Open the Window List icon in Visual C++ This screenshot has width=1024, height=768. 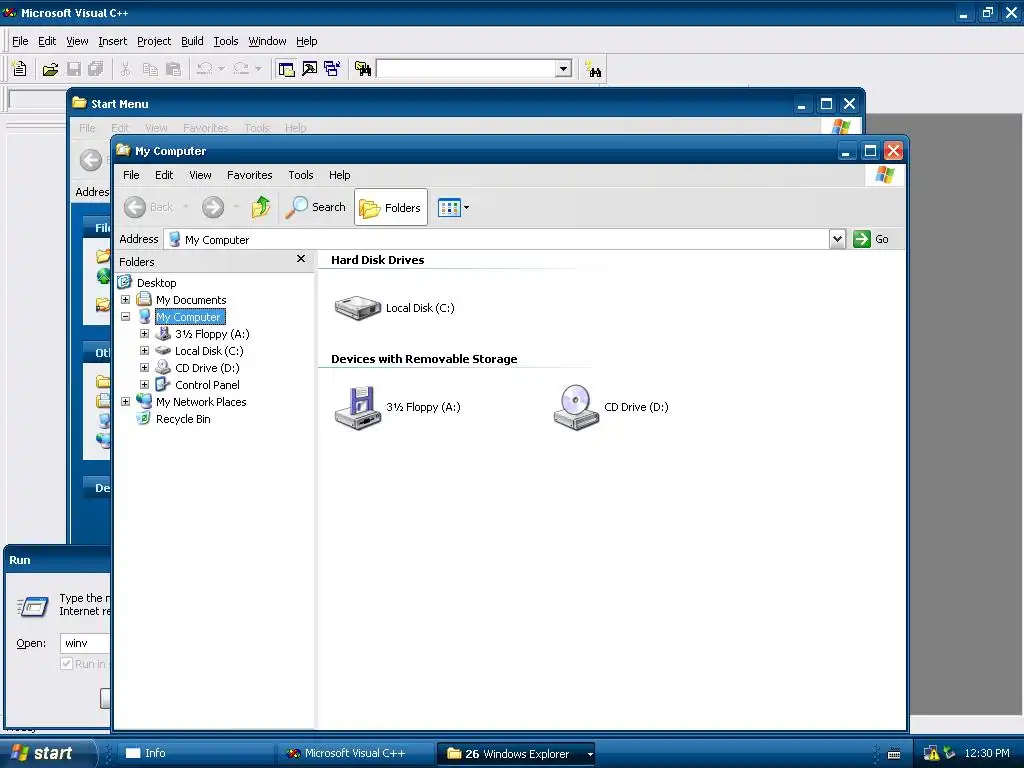click(x=332, y=69)
